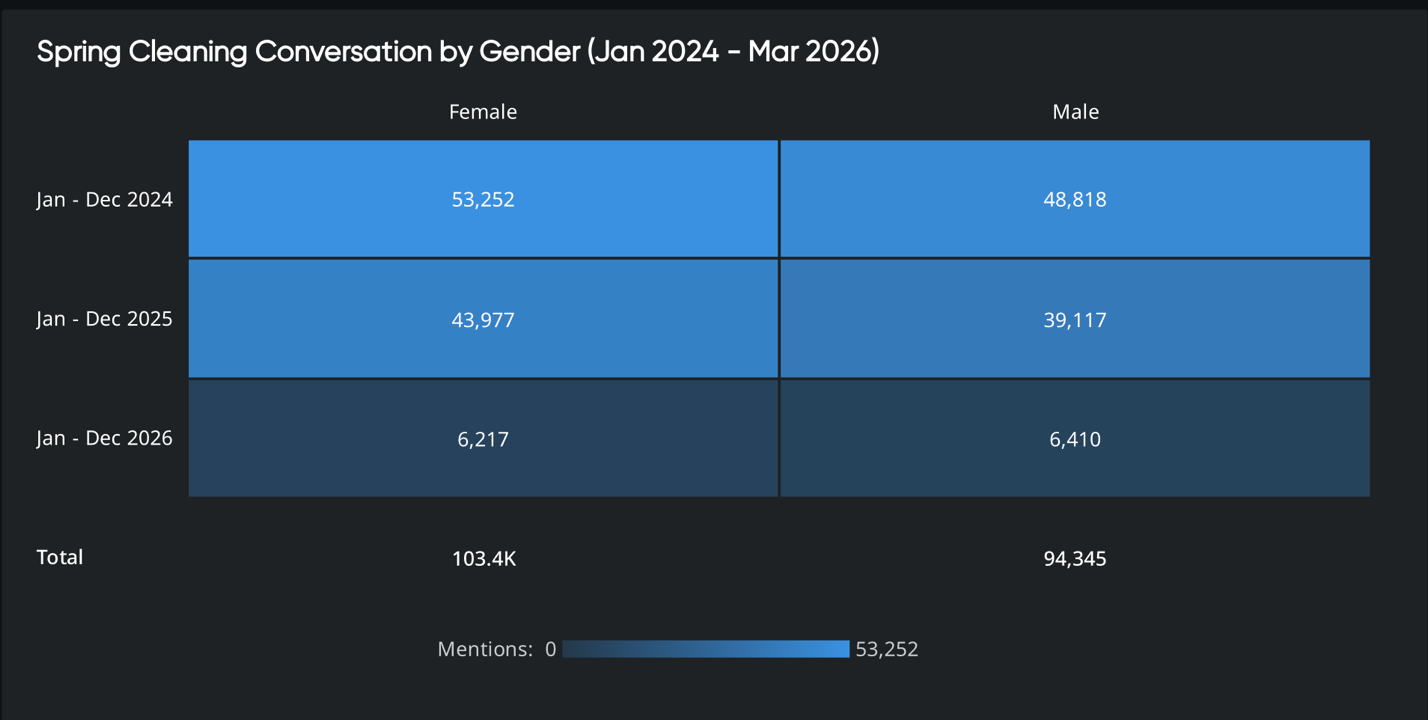
Task: Click the Jan - Dec 2026 row label
Action: click(105, 438)
